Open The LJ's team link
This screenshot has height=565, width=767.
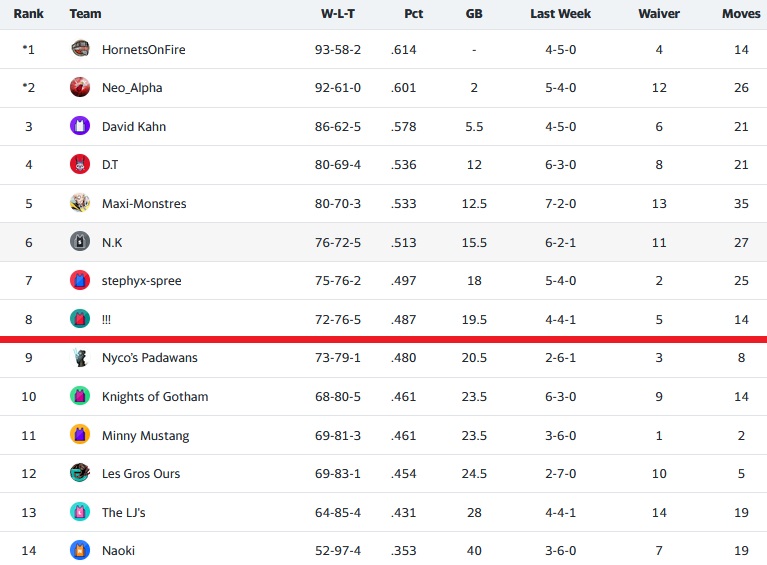(123, 512)
